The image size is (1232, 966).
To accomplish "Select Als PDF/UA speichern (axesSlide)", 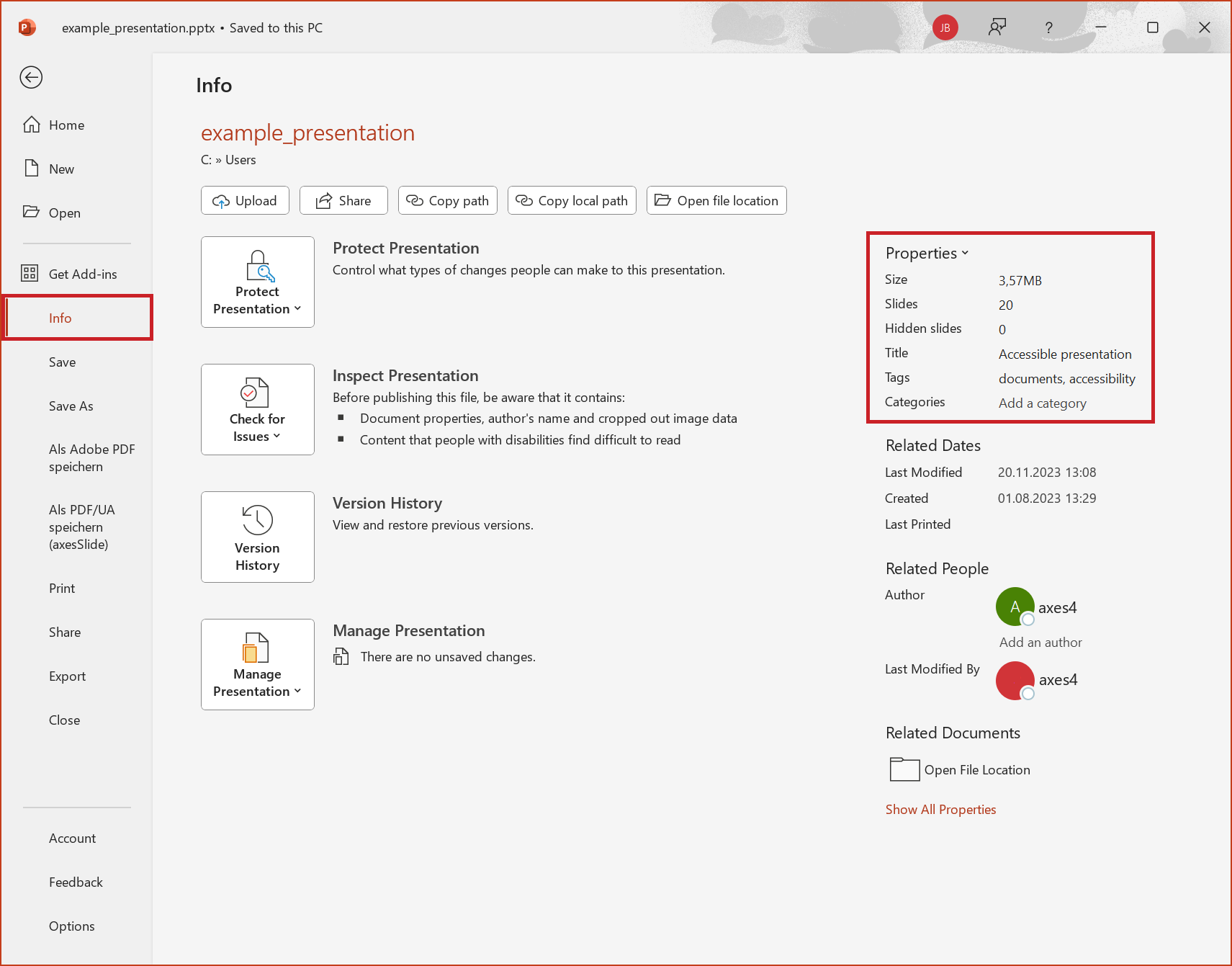I will coord(76,527).
